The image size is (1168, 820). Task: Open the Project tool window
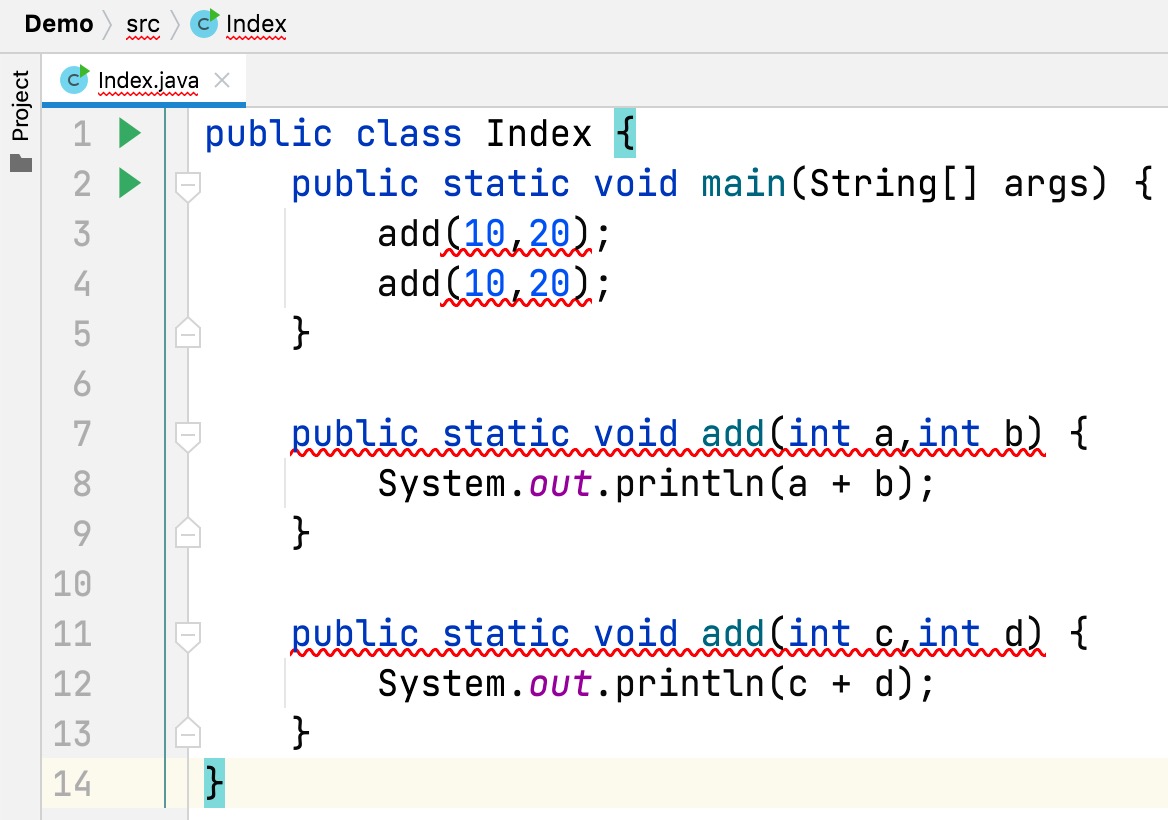pos(21,106)
